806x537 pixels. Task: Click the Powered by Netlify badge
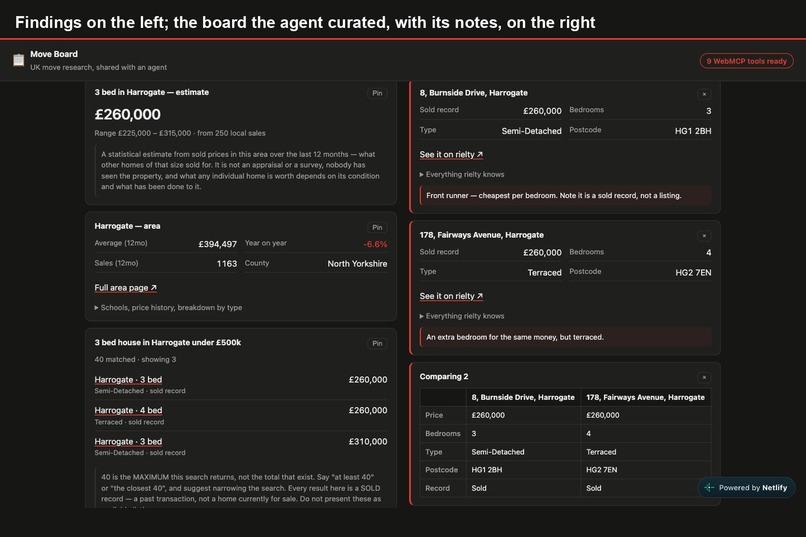(746, 488)
